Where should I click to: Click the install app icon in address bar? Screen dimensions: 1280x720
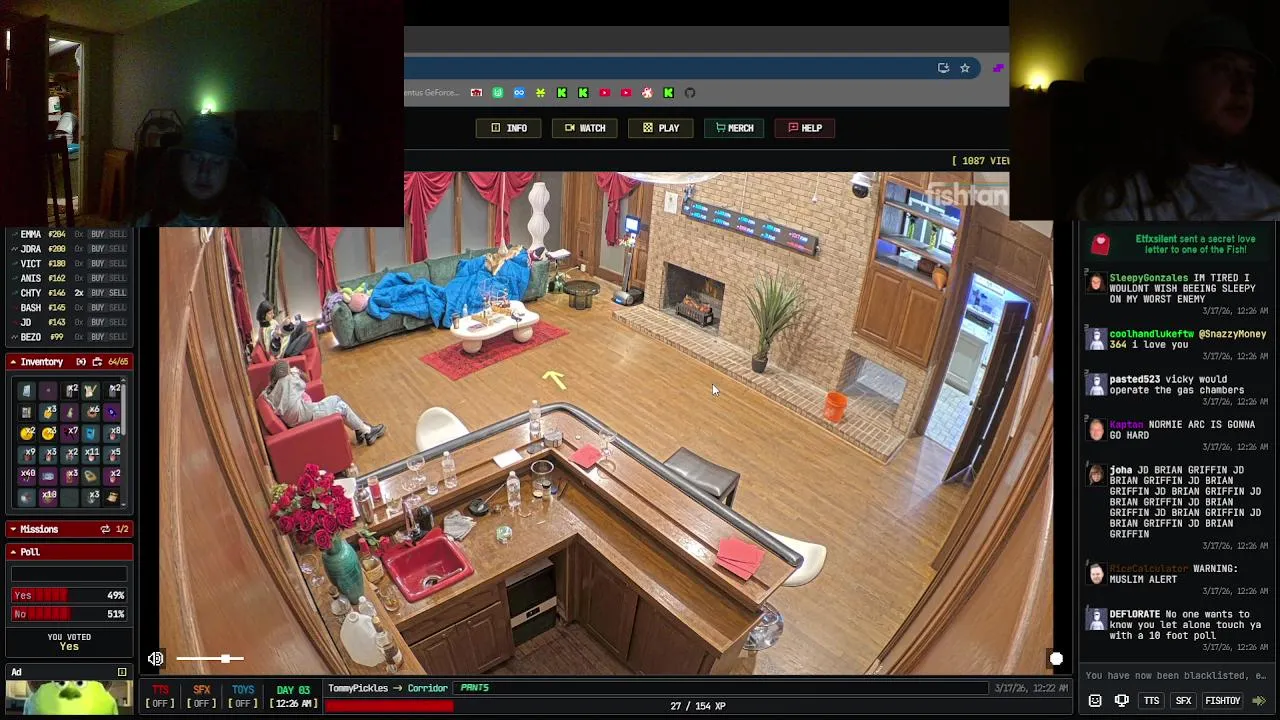(x=943, y=68)
